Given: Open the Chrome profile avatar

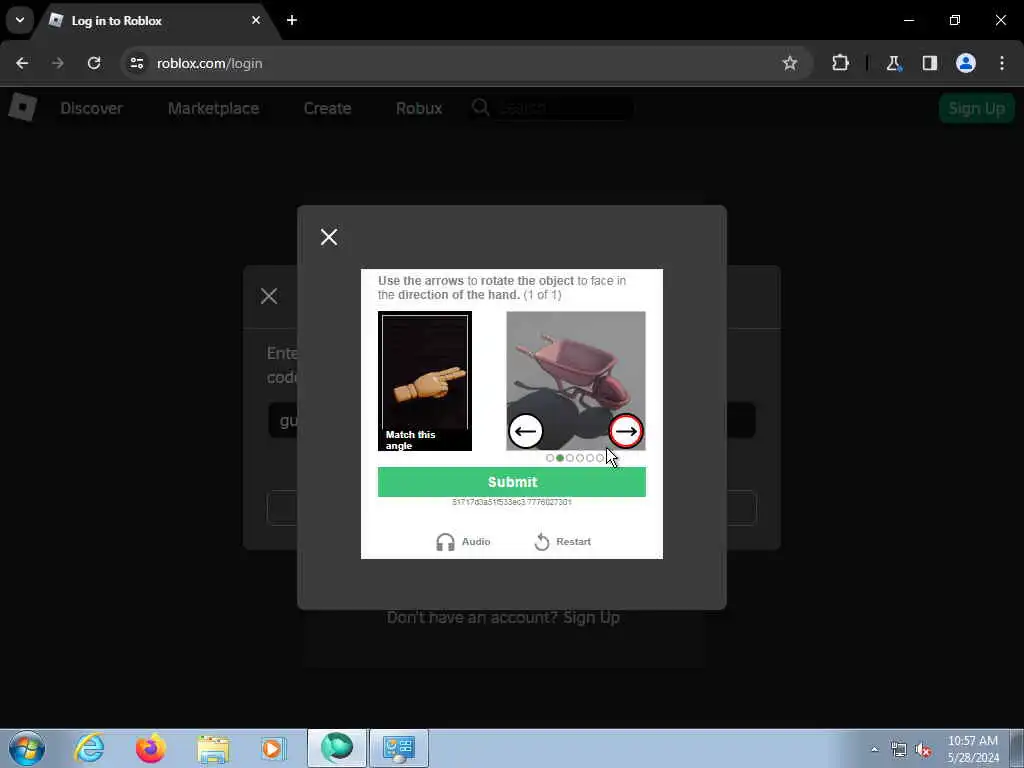Looking at the screenshot, I should 965,63.
